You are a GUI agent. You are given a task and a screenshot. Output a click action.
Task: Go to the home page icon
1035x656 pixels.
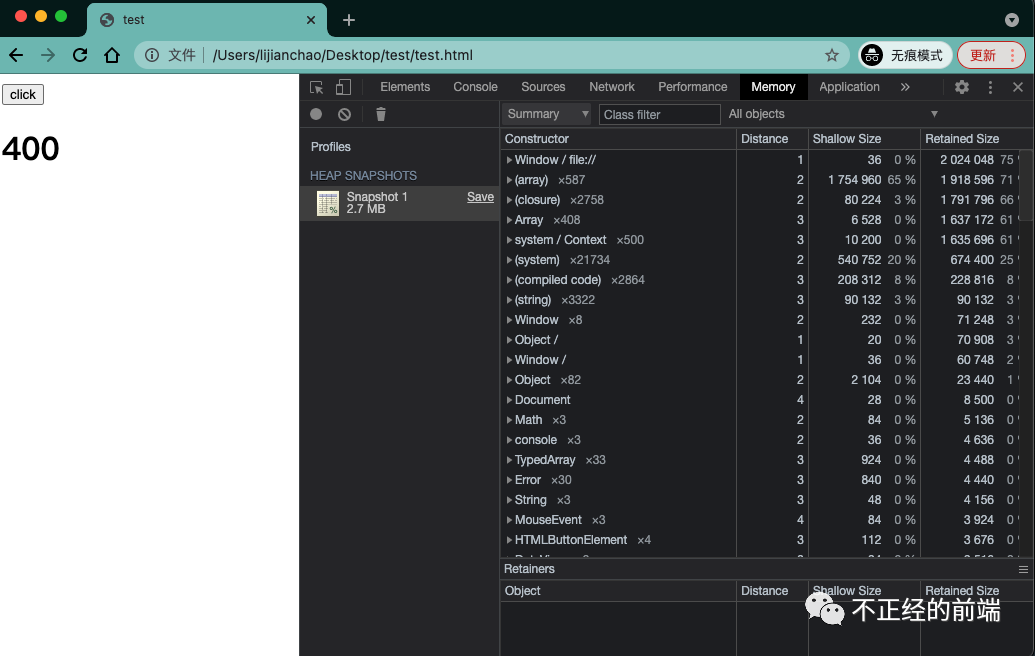pos(112,55)
